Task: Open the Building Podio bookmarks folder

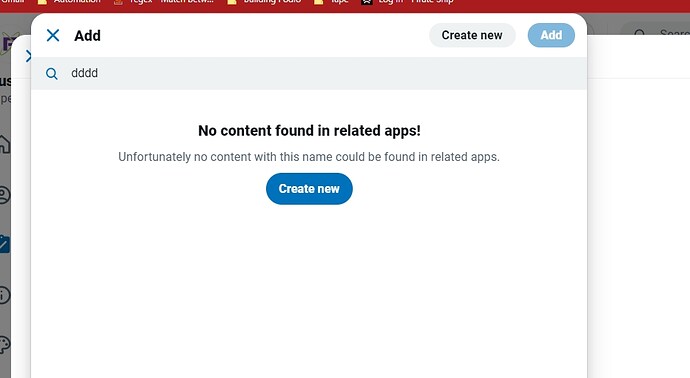Action: tap(264, 2)
